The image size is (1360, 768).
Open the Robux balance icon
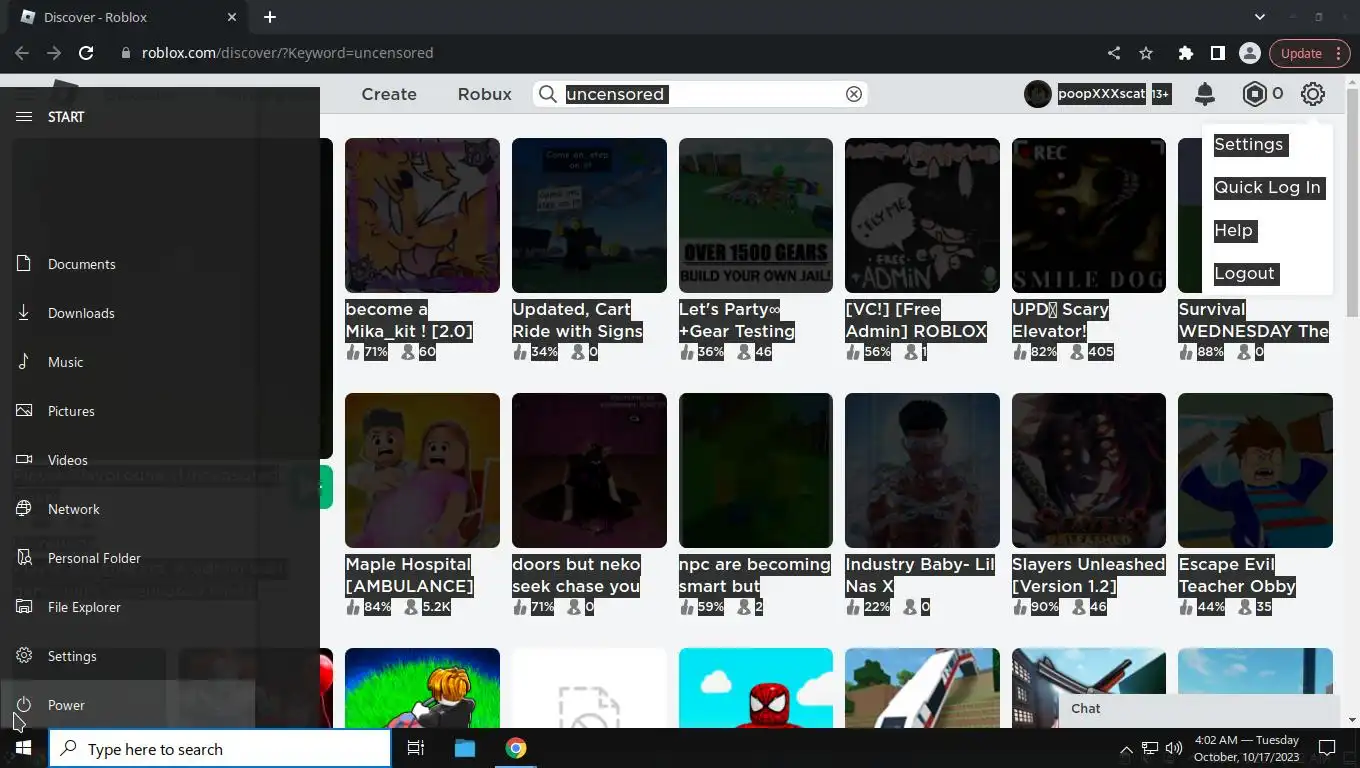[1254, 94]
